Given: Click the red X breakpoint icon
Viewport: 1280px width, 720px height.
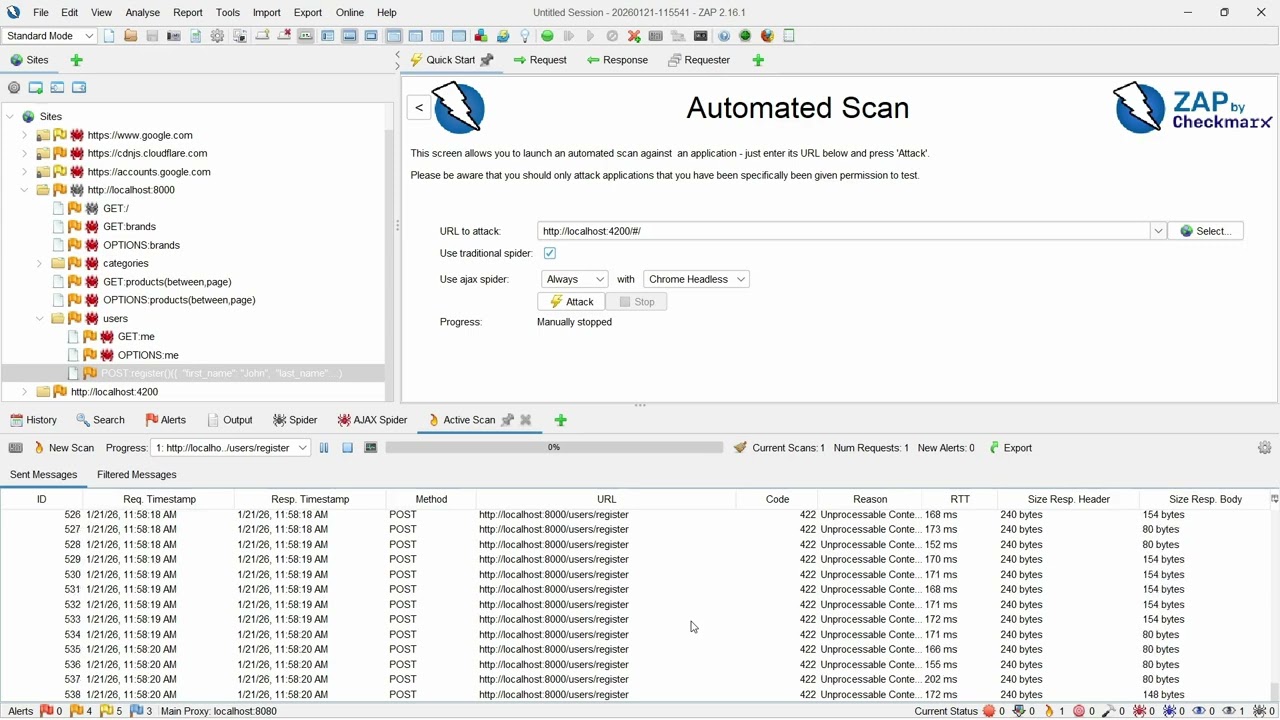Looking at the screenshot, I should [x=634, y=36].
